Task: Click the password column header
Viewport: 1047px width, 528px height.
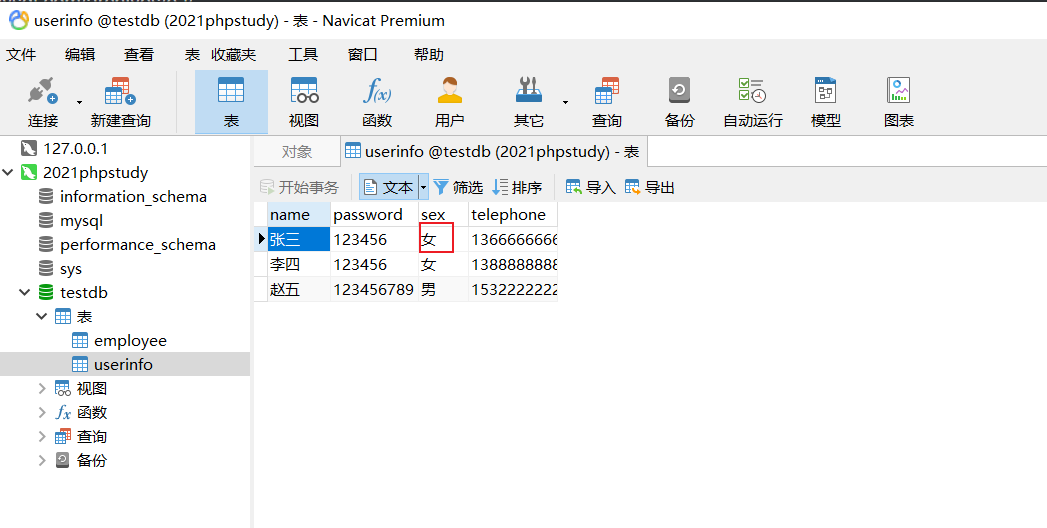Action: pos(375,215)
